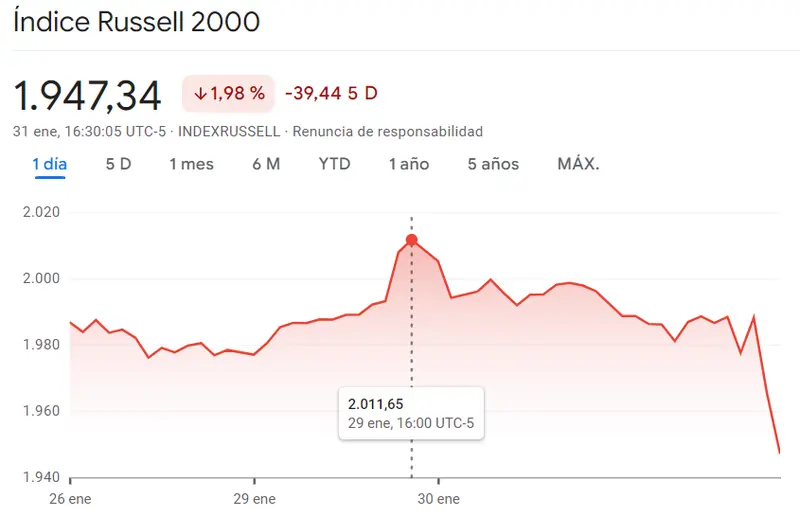Switch to the 1 año tab

click(408, 164)
